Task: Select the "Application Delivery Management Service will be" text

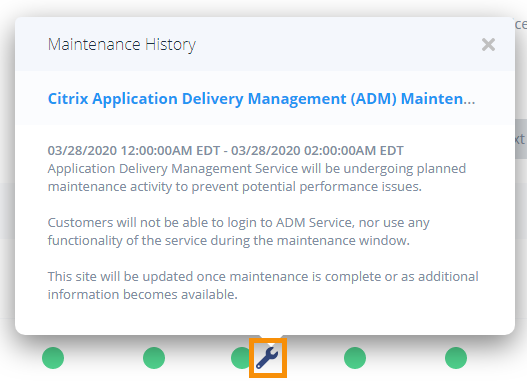Action: click(257, 178)
